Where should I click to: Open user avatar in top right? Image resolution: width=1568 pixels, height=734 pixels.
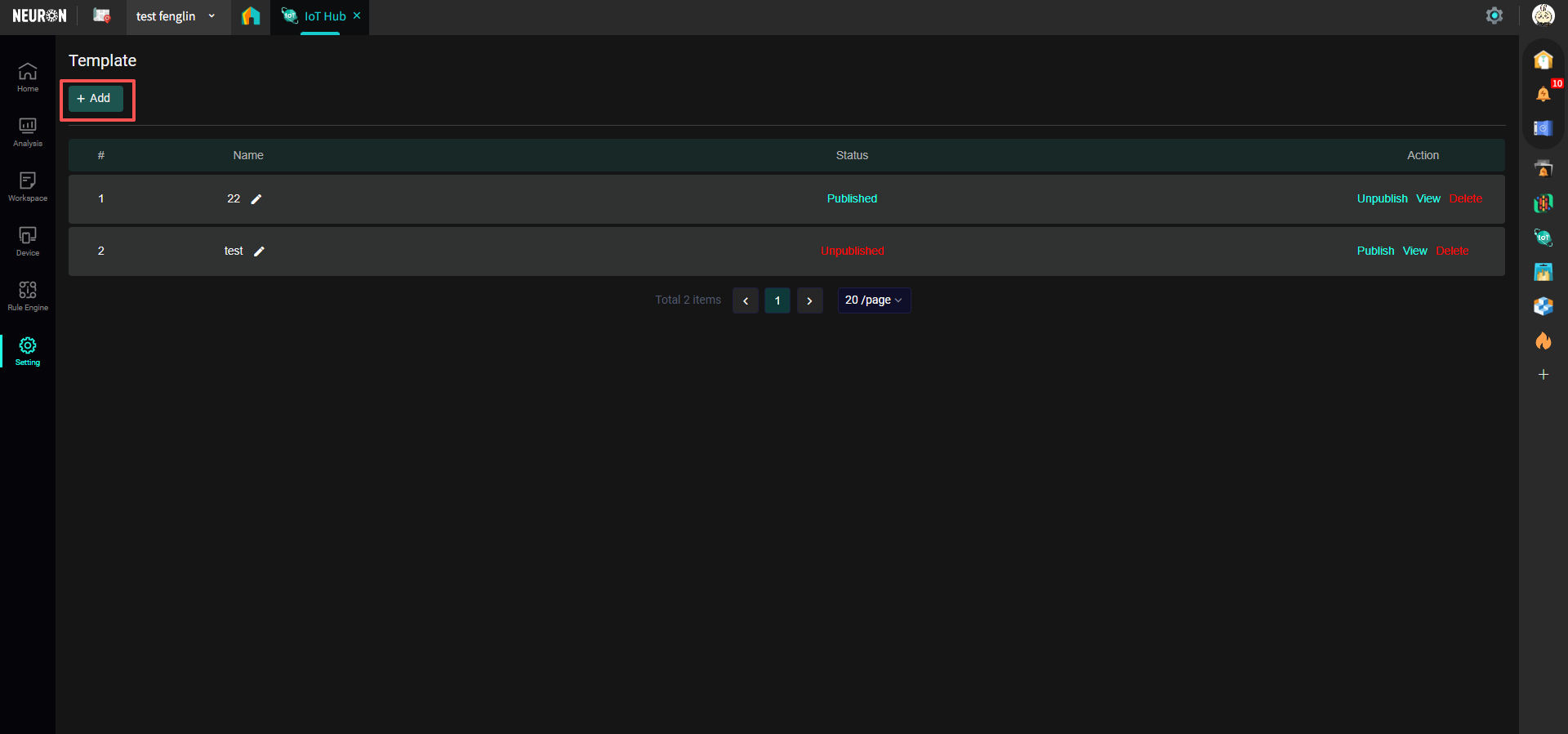(1543, 16)
